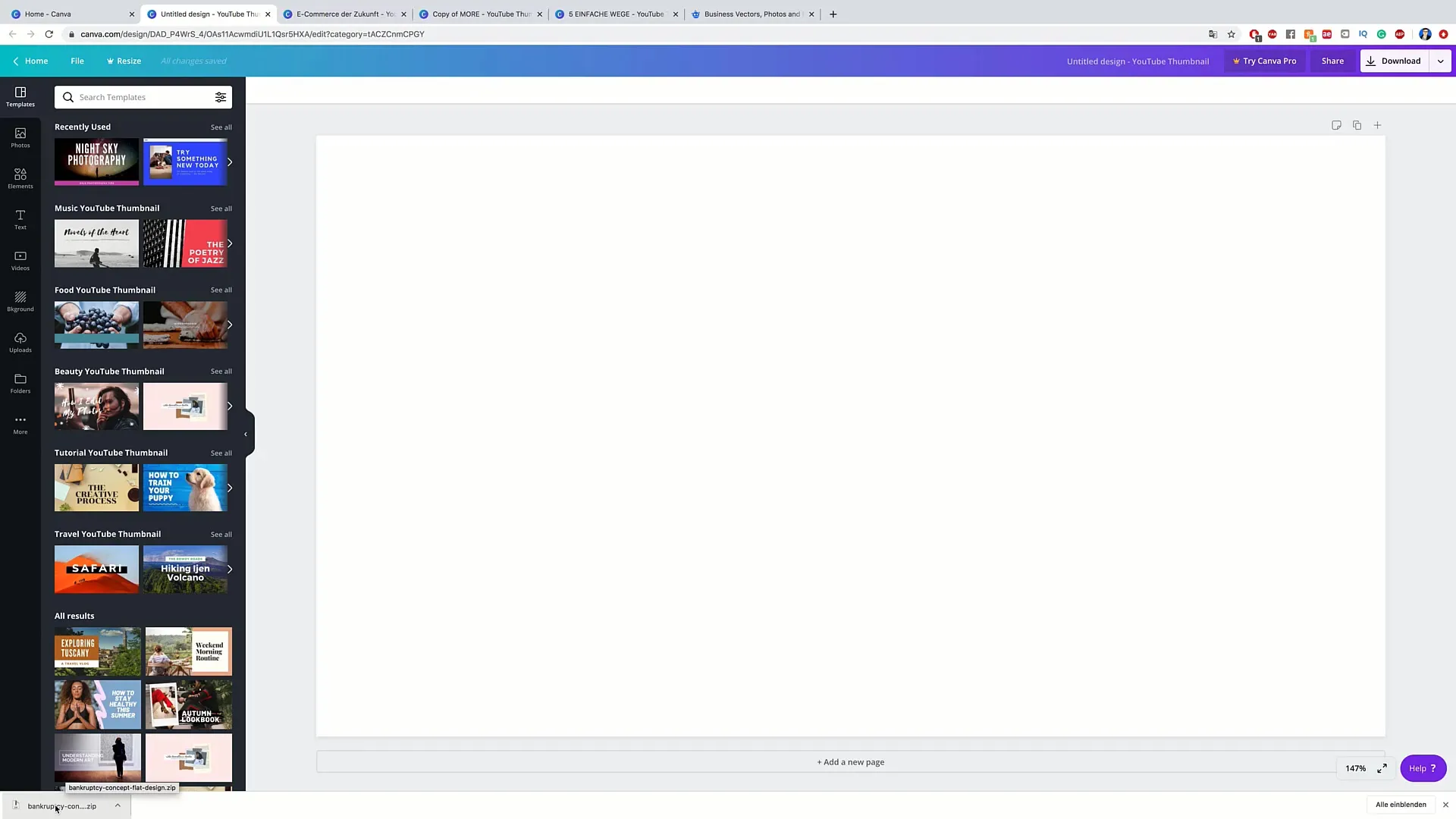This screenshot has height=819, width=1456.
Task: Click the Try Canva Pro button
Action: (1264, 60)
